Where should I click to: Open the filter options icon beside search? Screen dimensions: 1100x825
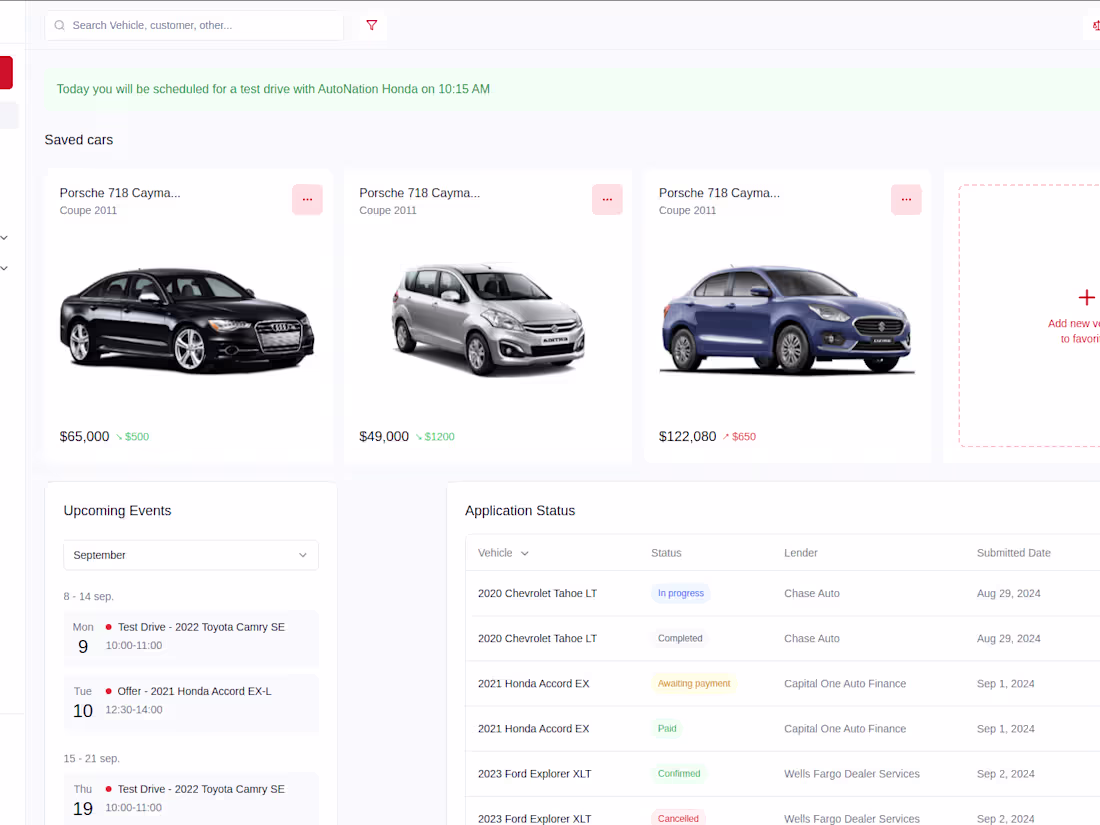(371, 24)
